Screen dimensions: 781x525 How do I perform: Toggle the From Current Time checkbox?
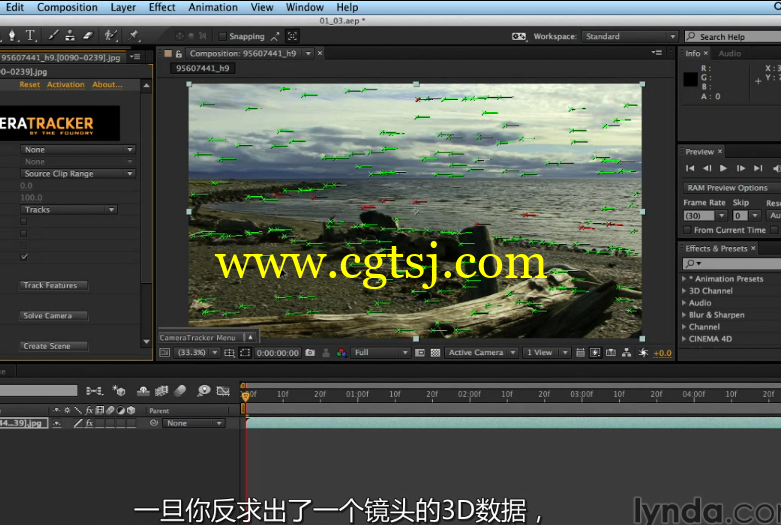pos(687,230)
